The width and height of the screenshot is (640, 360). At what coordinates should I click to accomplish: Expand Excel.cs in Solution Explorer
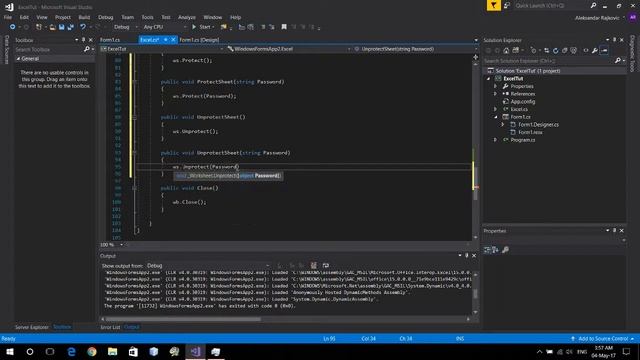[x=496, y=109]
